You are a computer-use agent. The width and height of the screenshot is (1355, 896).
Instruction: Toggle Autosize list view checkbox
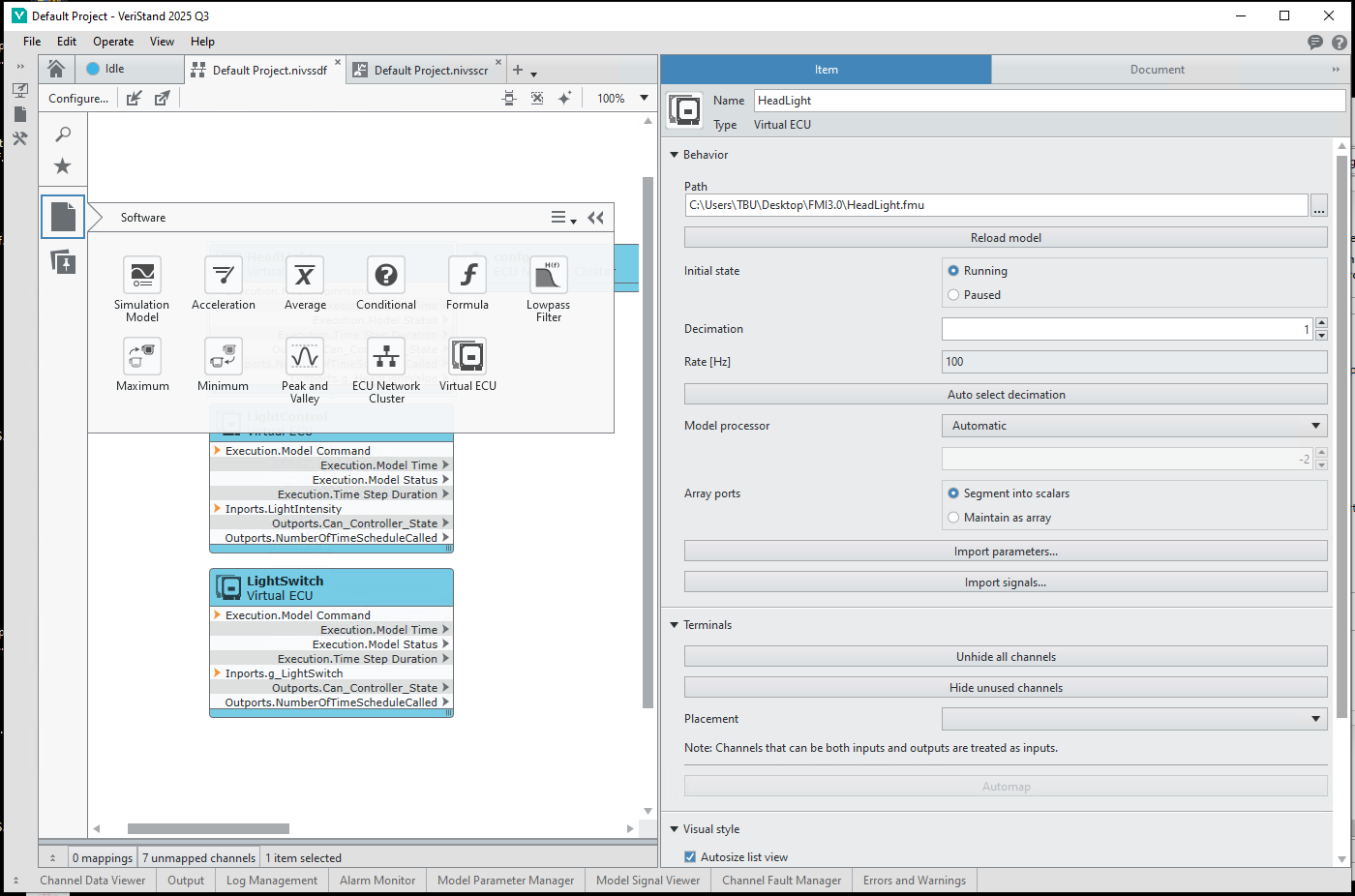click(690, 857)
